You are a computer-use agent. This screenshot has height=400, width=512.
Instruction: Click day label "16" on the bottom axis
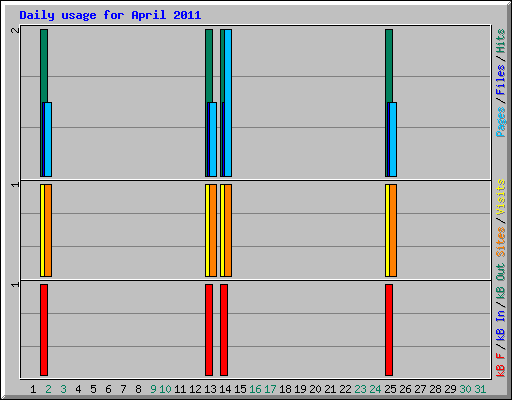[x=255, y=389]
